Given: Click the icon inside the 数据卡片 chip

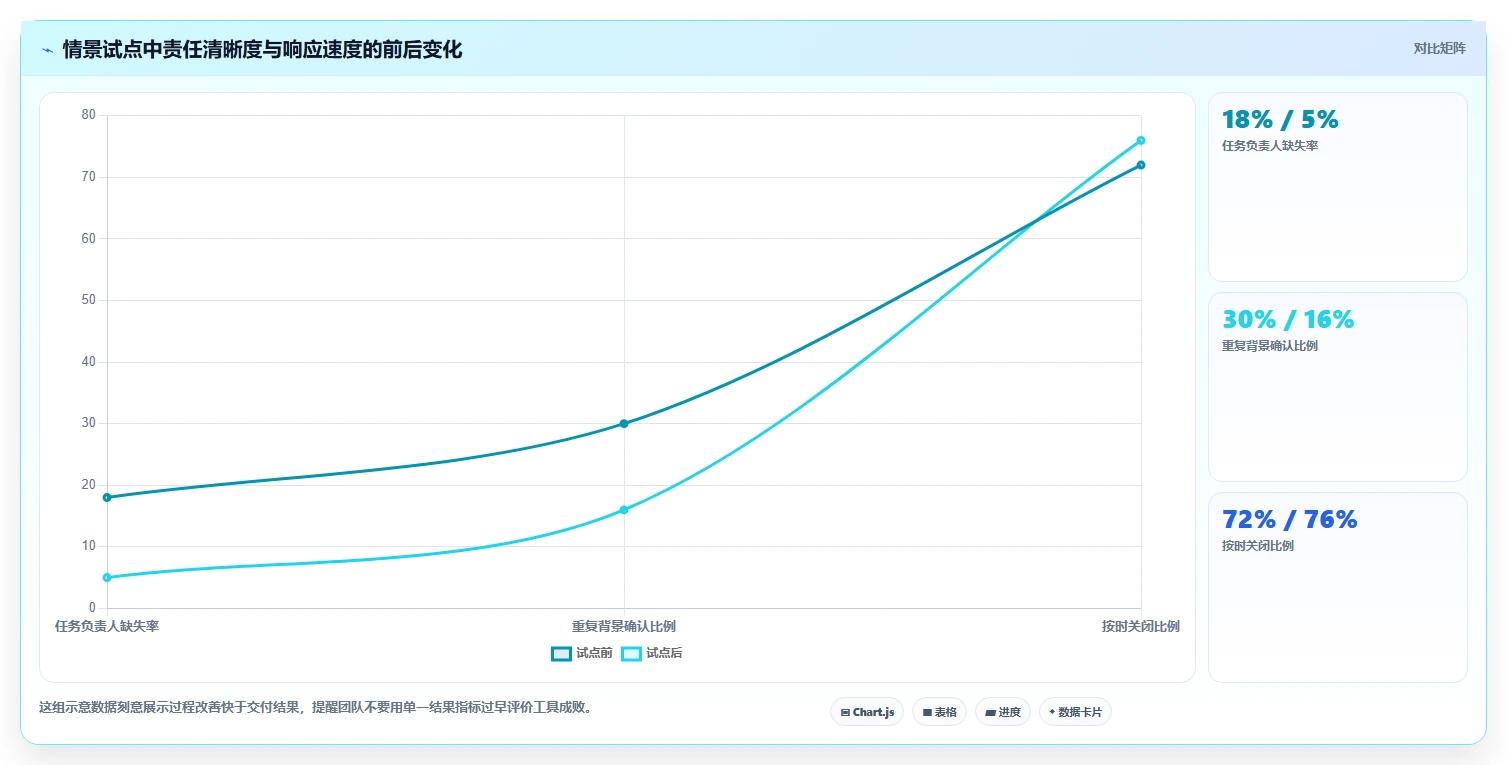Looking at the screenshot, I should click(1052, 713).
